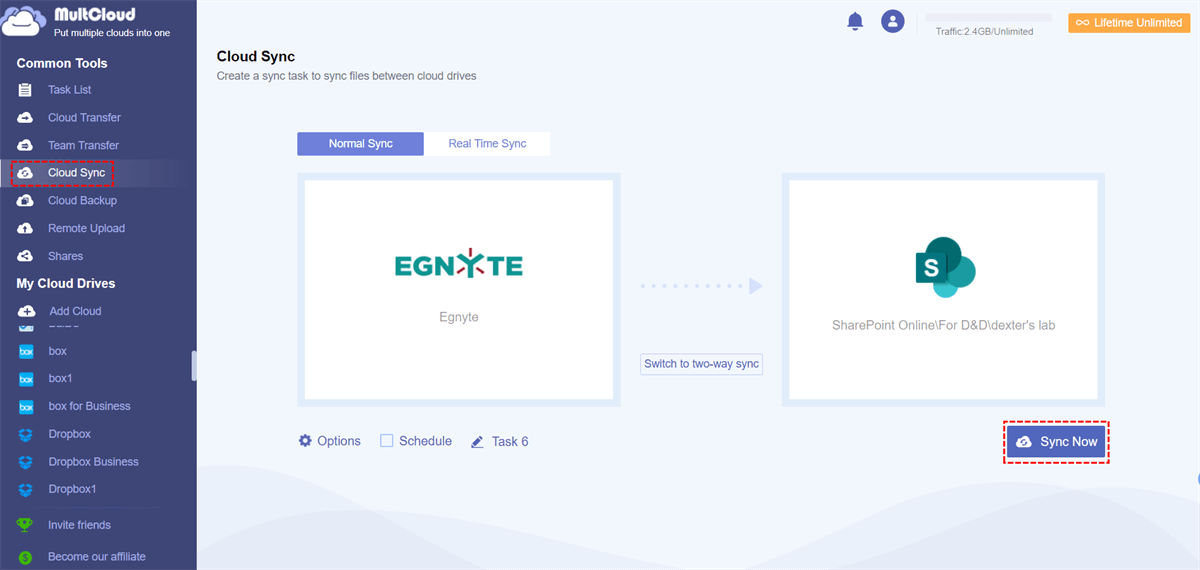This screenshot has width=1200, height=570.
Task: Open the box1 drive
Action: point(61,379)
